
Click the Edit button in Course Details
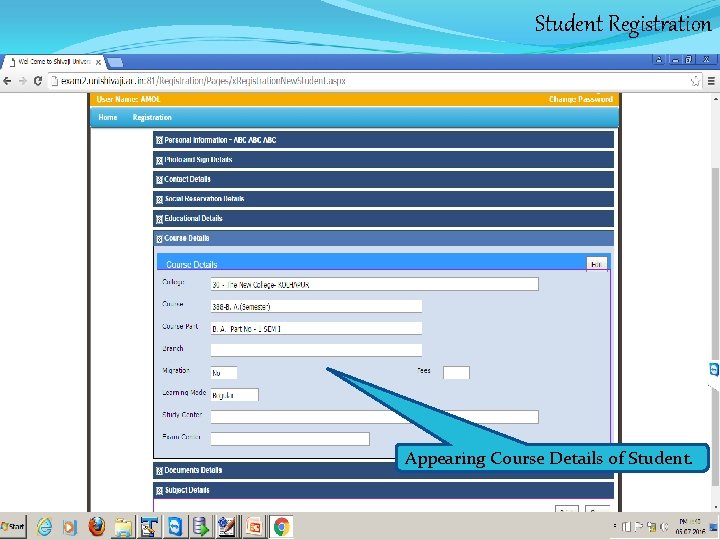(x=596, y=264)
